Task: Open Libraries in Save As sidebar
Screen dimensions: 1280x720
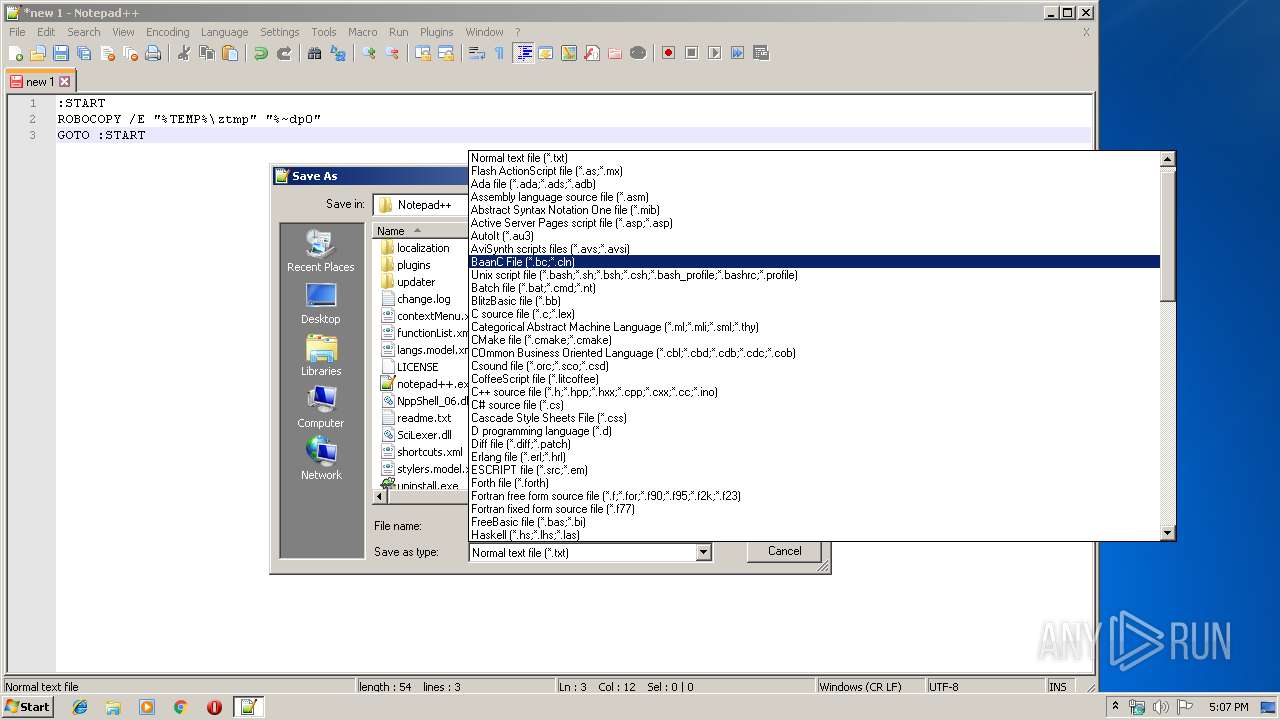Action: click(321, 356)
